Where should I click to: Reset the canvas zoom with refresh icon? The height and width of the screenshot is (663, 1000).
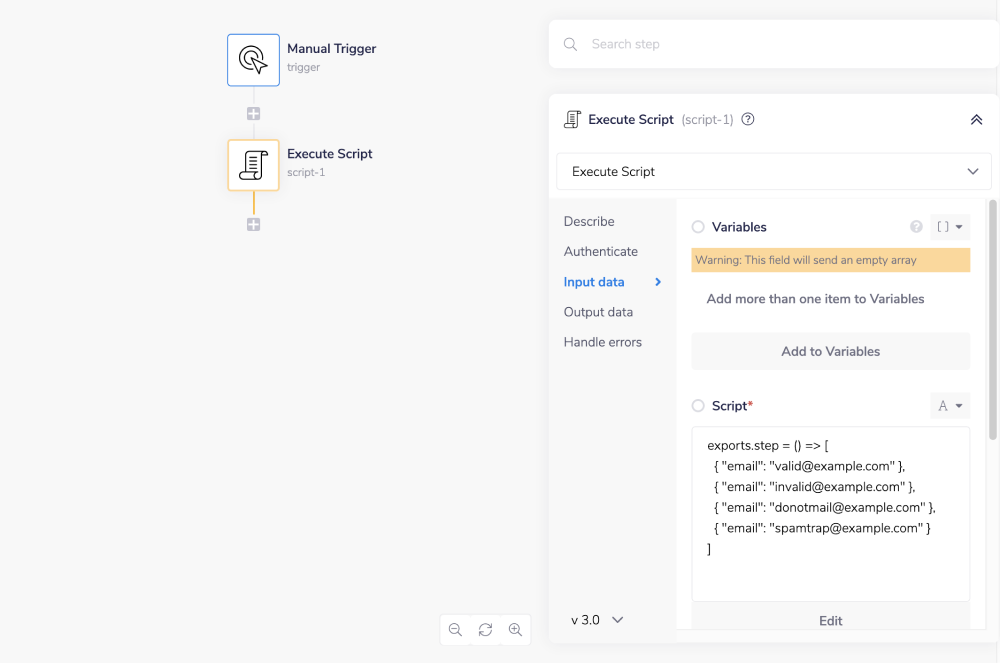[485, 630]
